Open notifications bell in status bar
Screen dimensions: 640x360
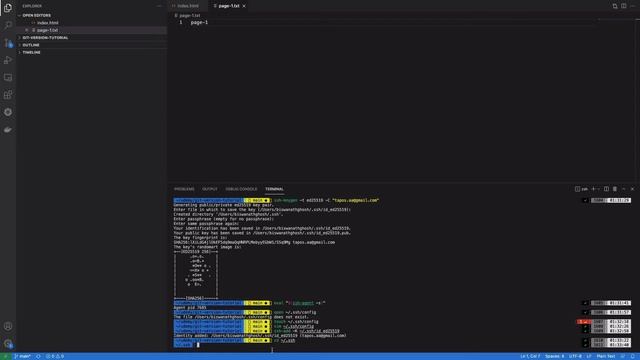tap(632, 356)
